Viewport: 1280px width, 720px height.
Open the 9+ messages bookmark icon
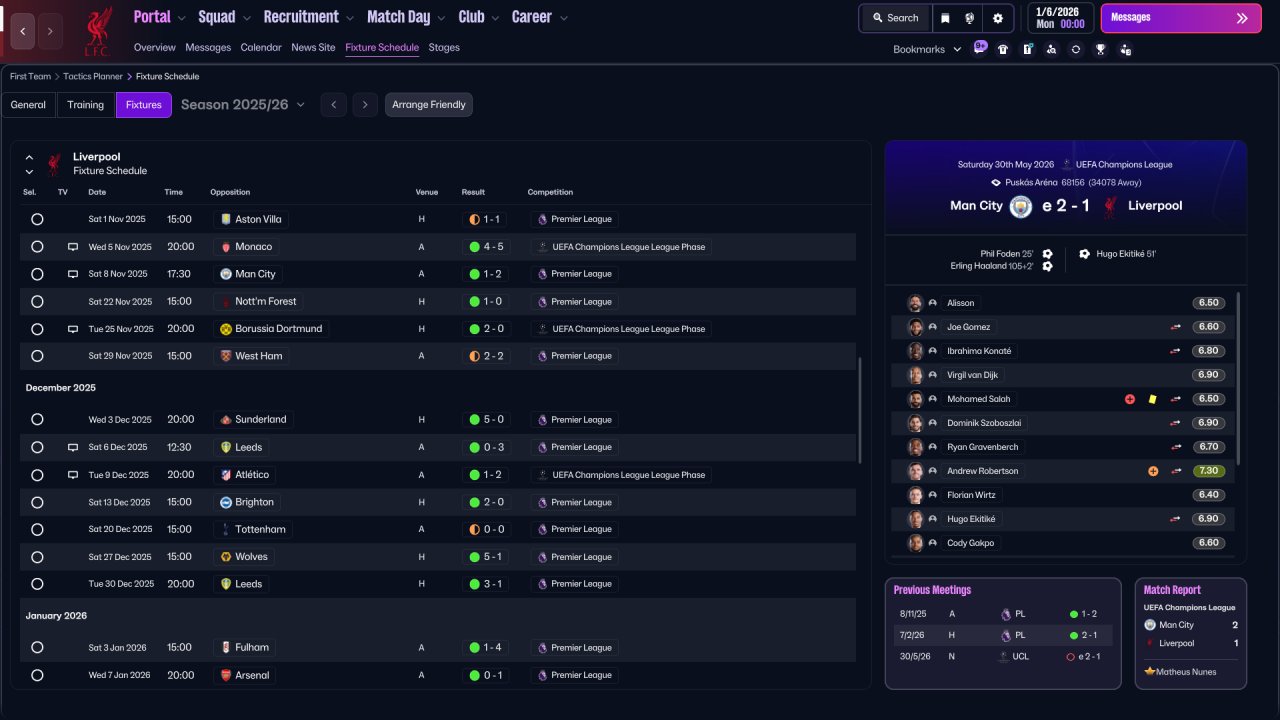[980, 48]
